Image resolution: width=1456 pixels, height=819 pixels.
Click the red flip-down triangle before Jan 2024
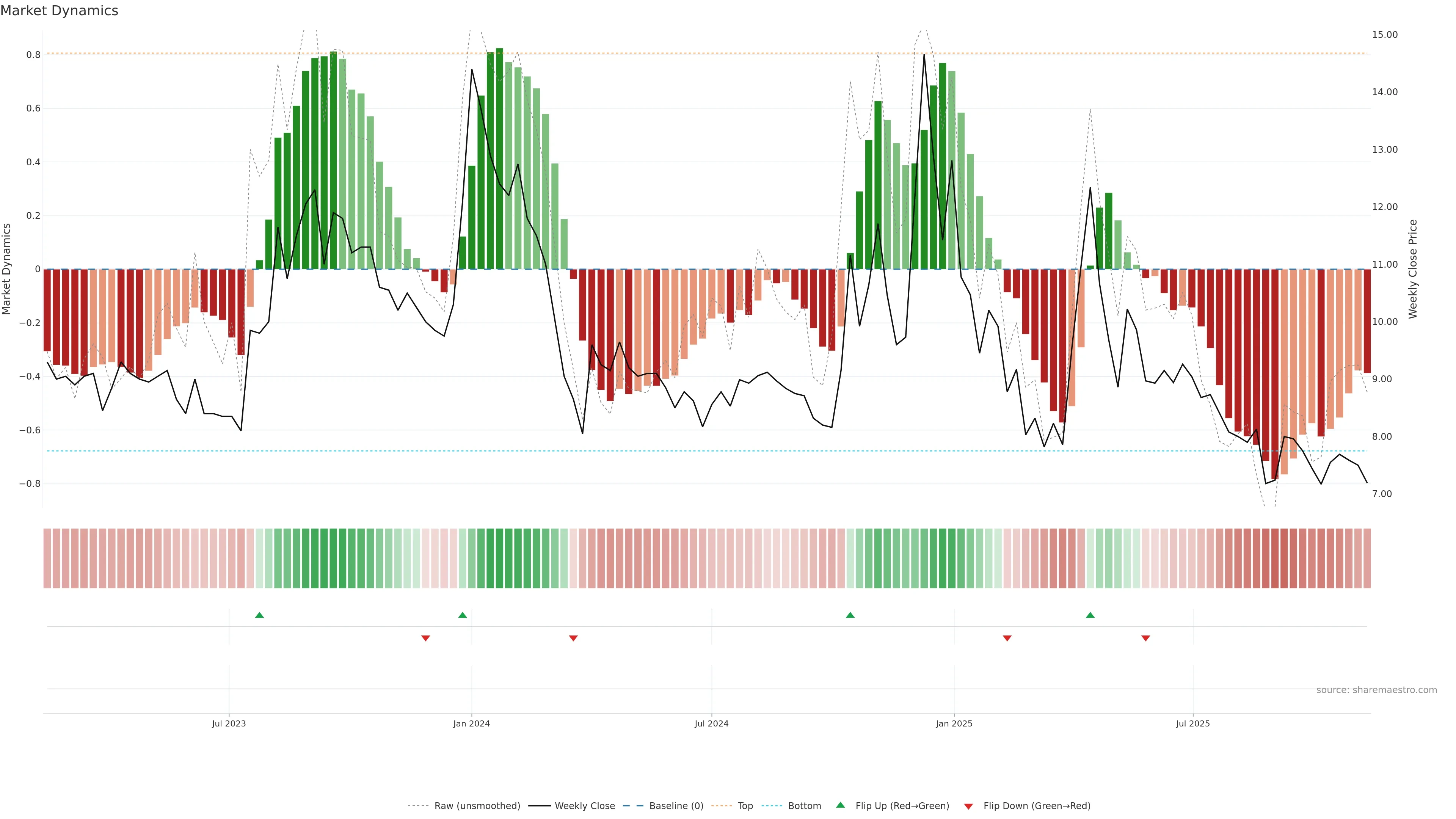point(425,638)
